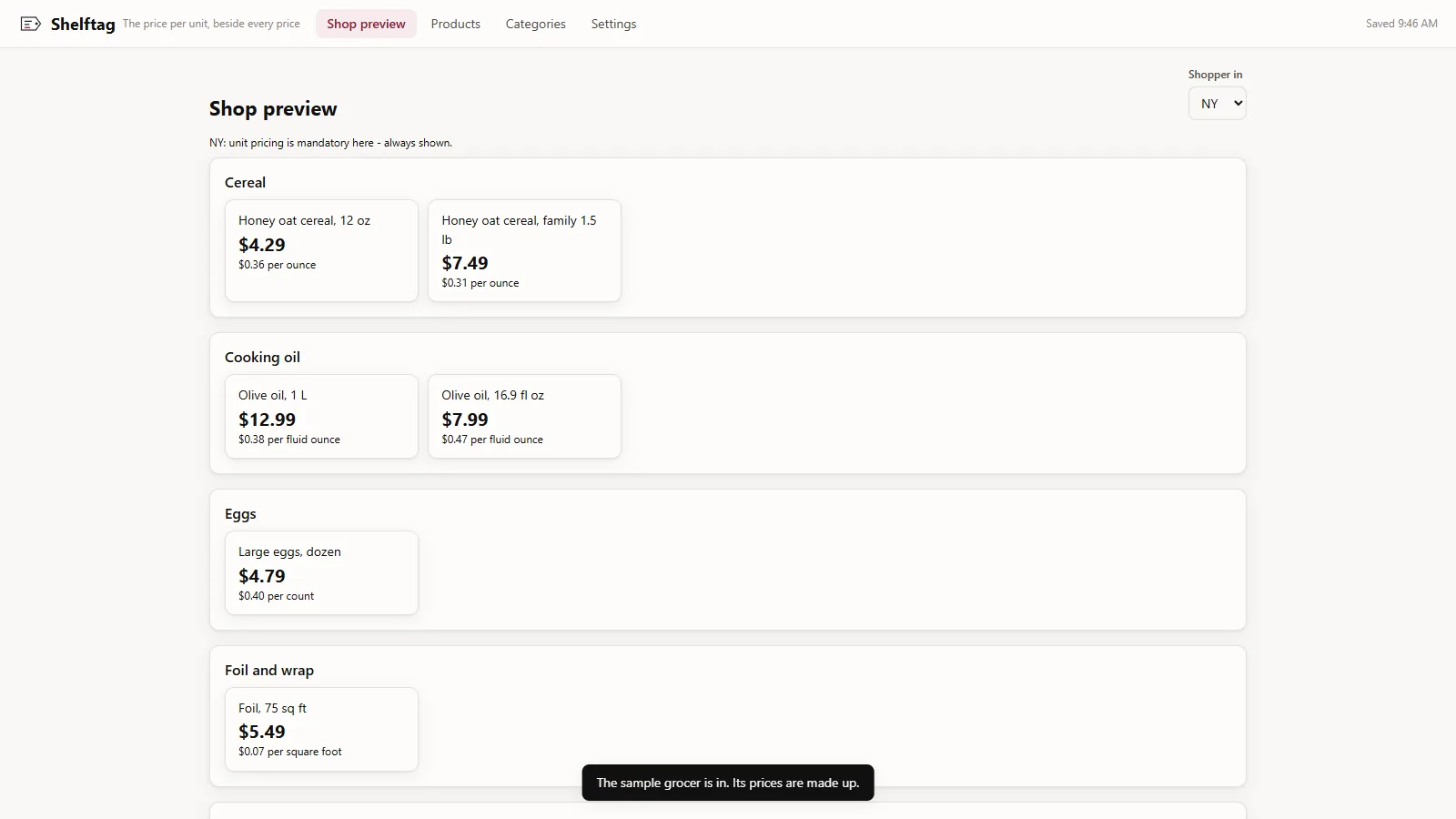Screen dimensions: 1456x819
Task: Click the Eggs category heading
Action: (x=240, y=513)
